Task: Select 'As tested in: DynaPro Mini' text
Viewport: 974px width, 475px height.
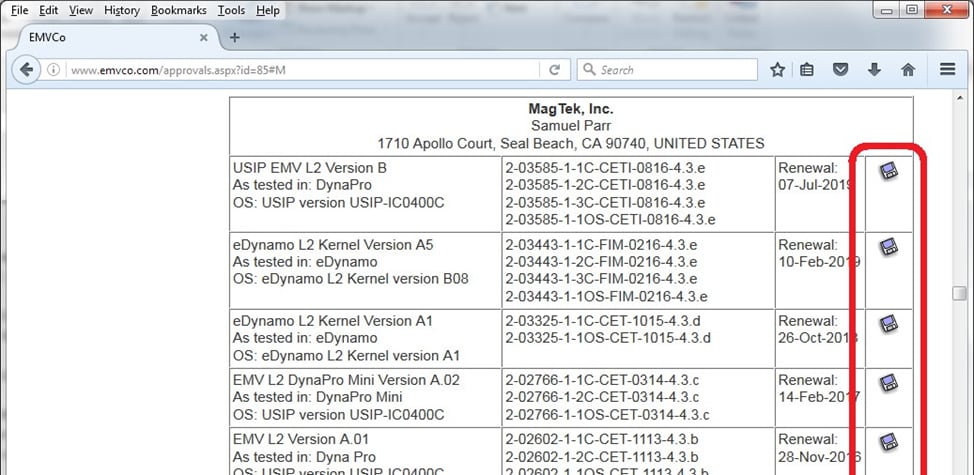Action: click(x=317, y=397)
